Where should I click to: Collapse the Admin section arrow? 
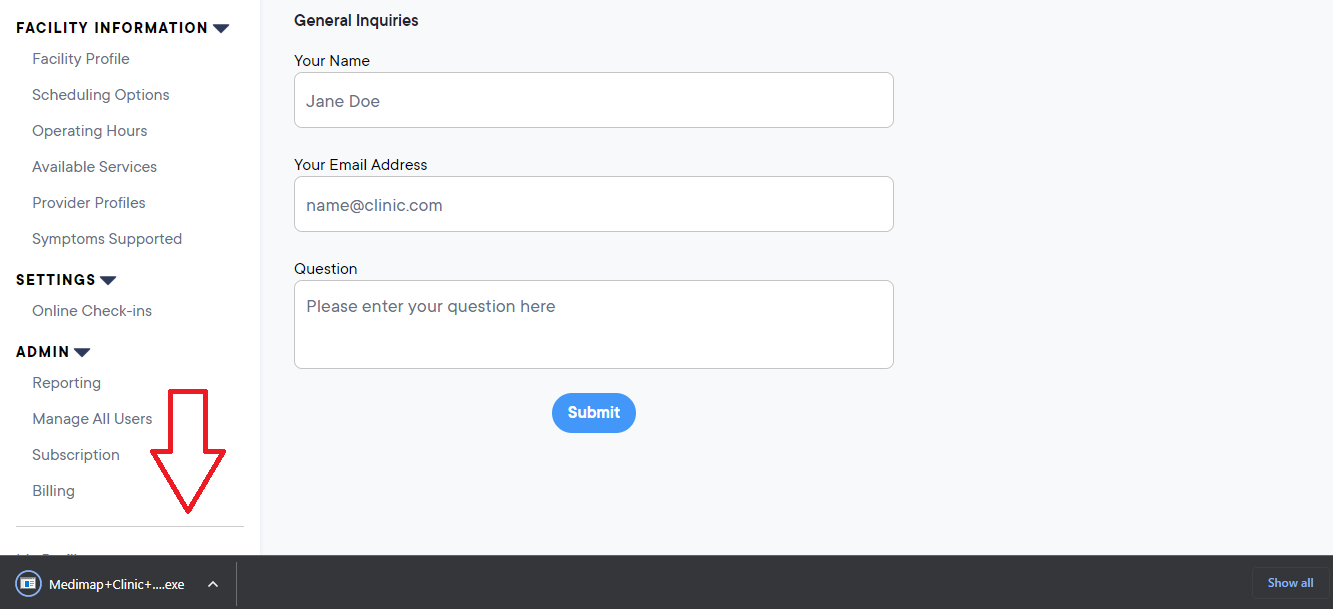(x=82, y=352)
